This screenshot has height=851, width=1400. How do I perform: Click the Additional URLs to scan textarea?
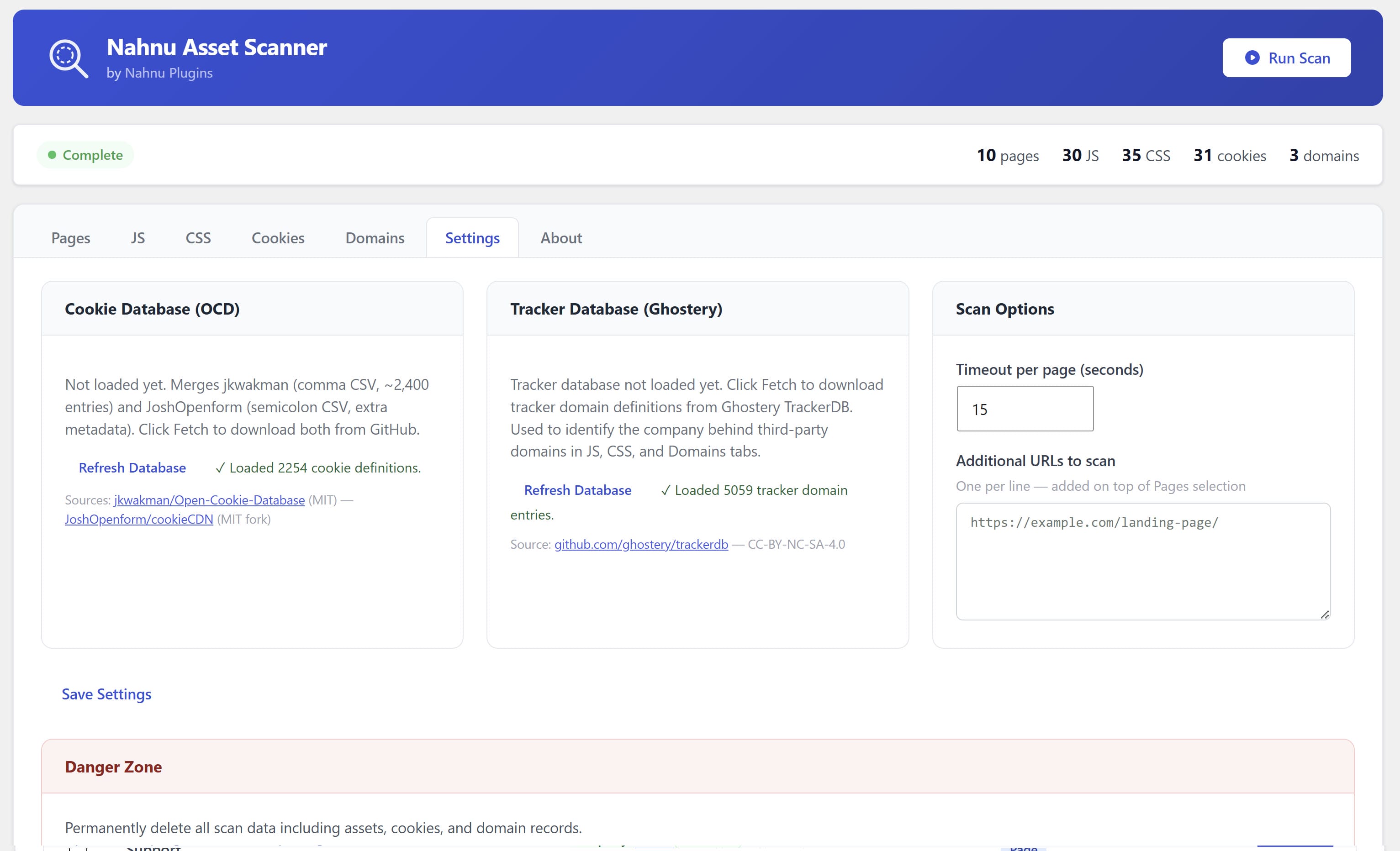(1143, 561)
